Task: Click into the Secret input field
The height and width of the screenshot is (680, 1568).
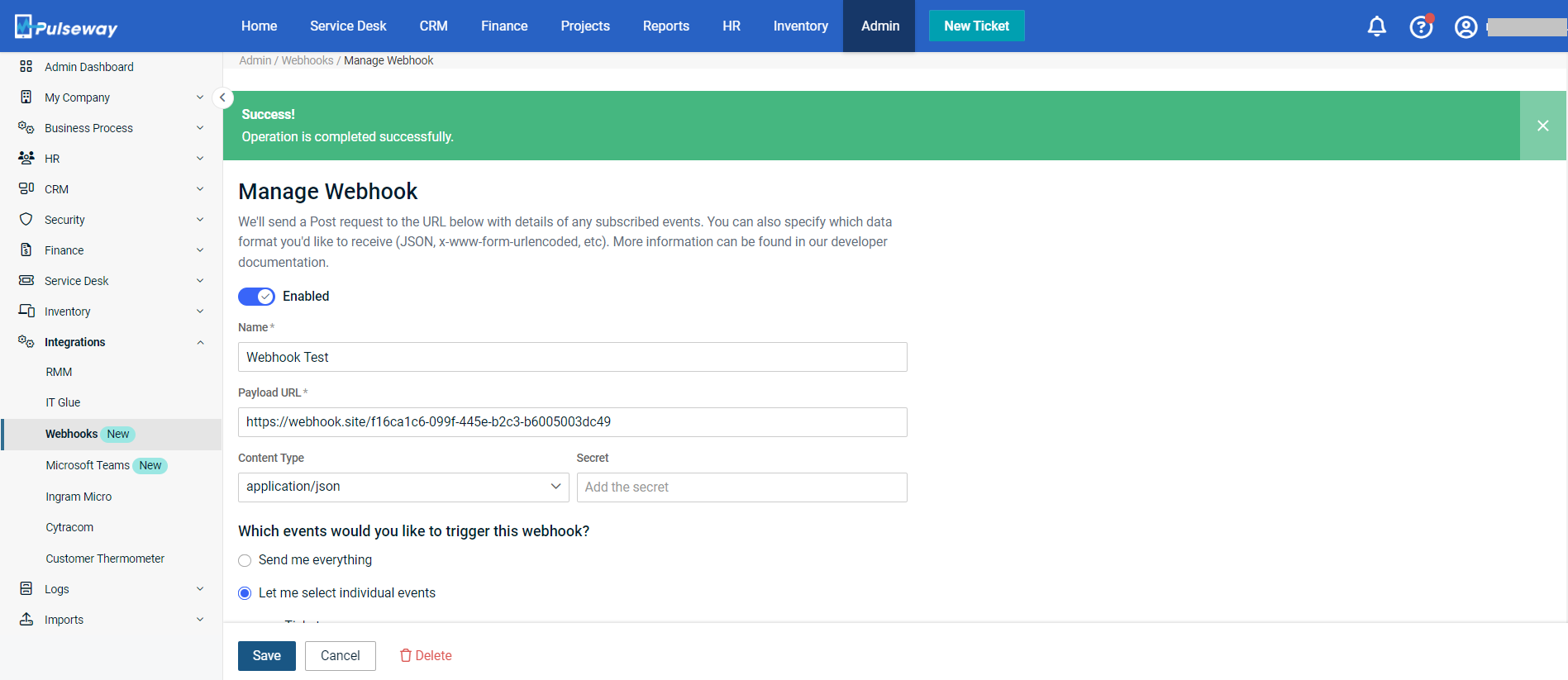Action: [x=741, y=487]
